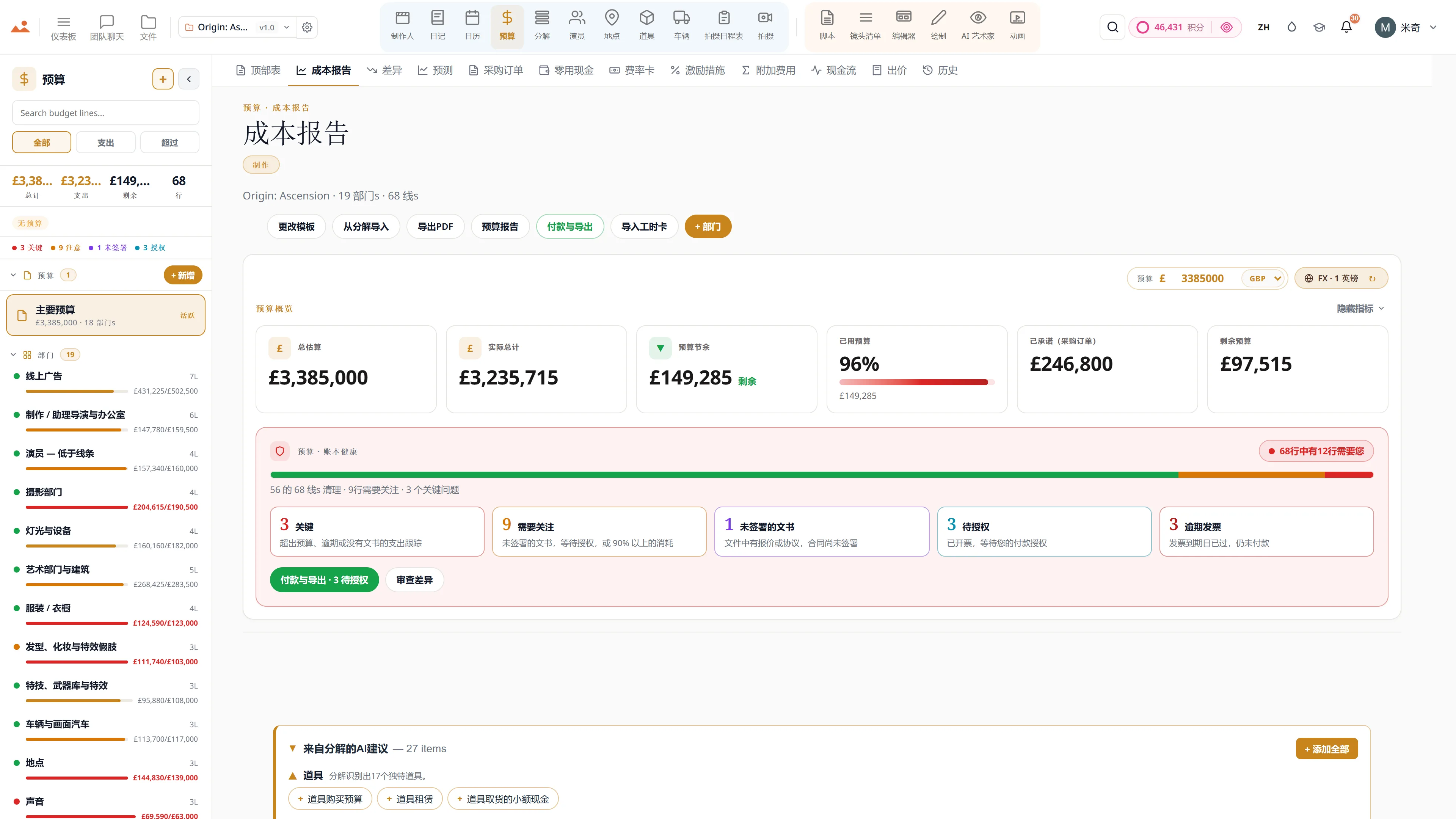
Task: Click the project settings gear icon
Action: [307, 27]
